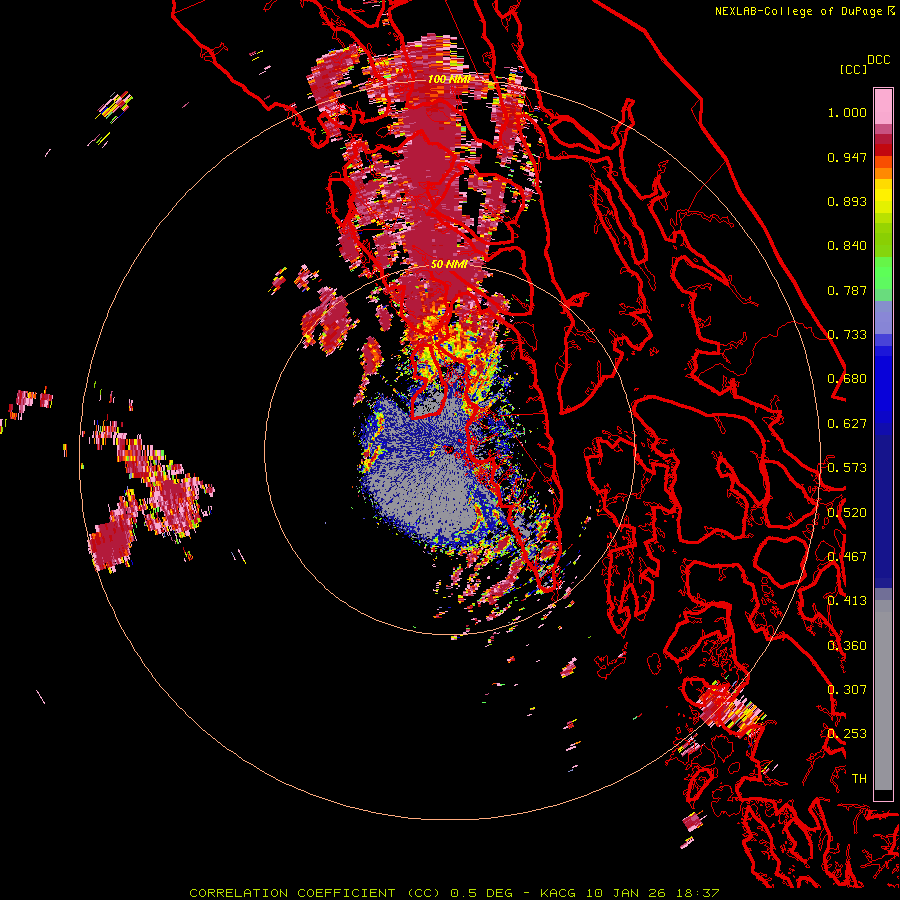
Task: Click the DCC [CC] legend title
Action: coord(864,64)
